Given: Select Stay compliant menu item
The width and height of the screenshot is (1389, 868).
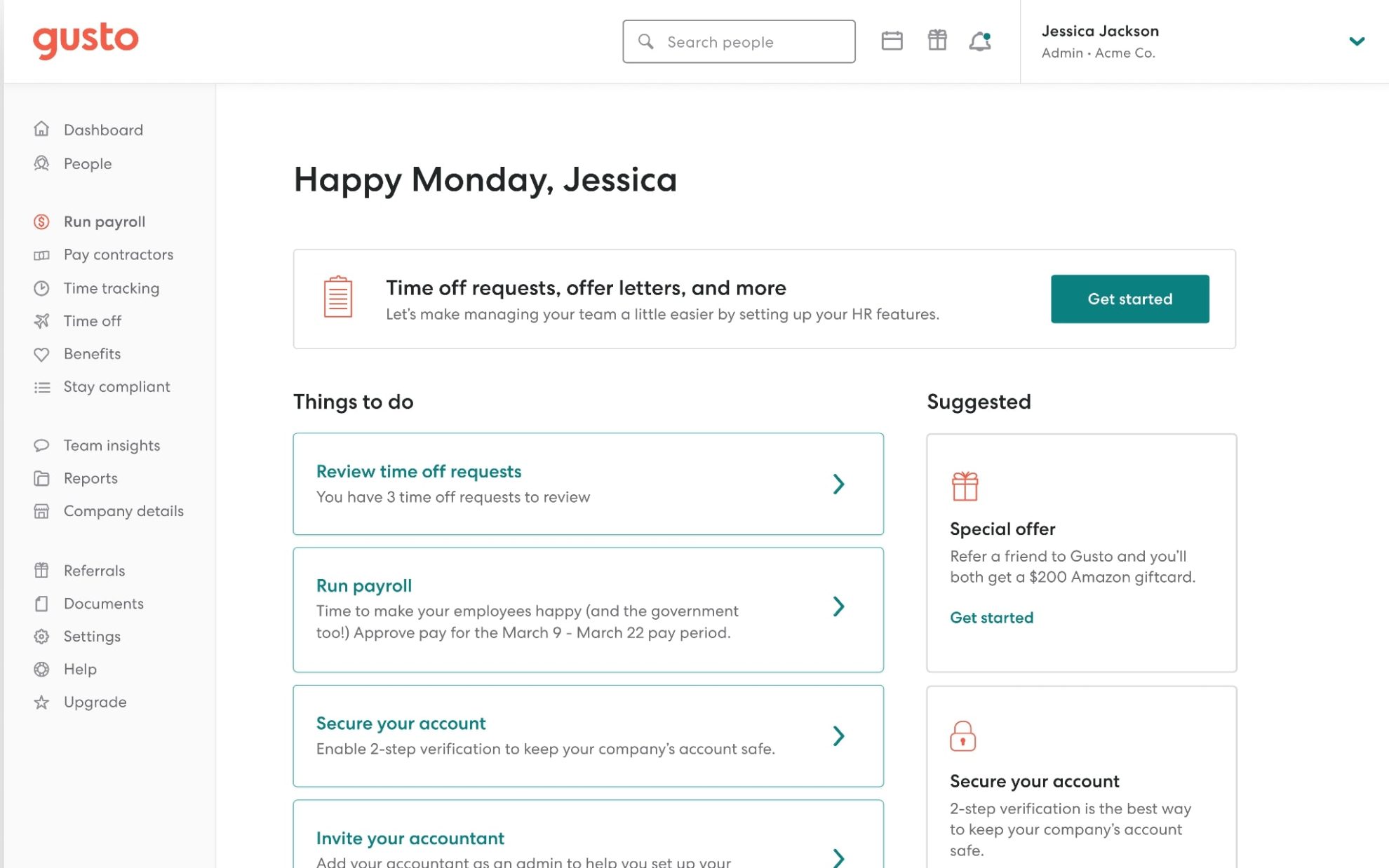Looking at the screenshot, I should pos(117,385).
